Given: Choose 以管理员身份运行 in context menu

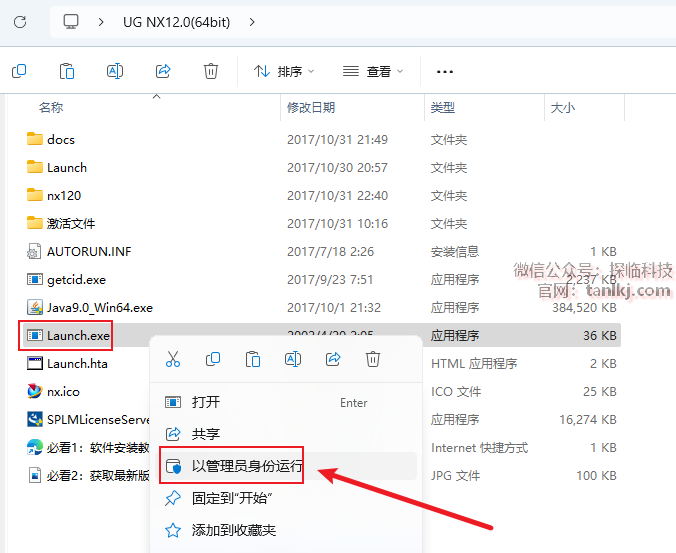Looking at the screenshot, I should (x=286, y=466).
